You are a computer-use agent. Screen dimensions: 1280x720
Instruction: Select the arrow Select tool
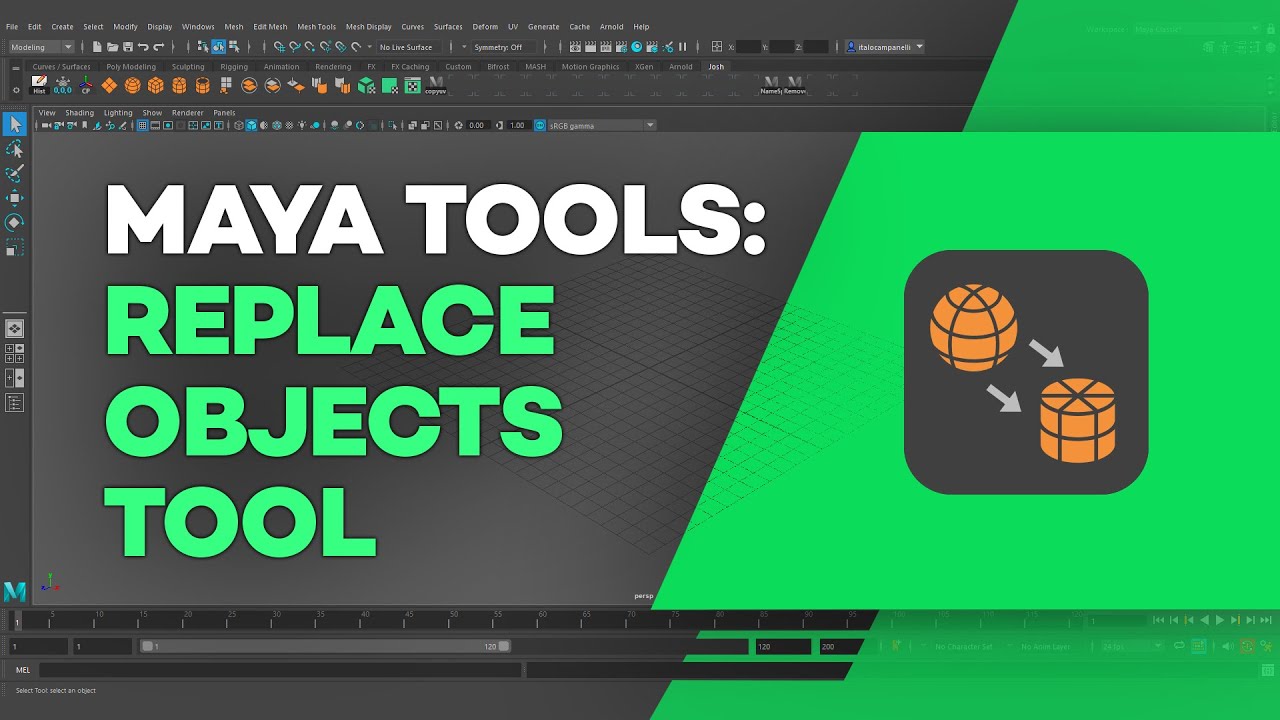coord(14,124)
